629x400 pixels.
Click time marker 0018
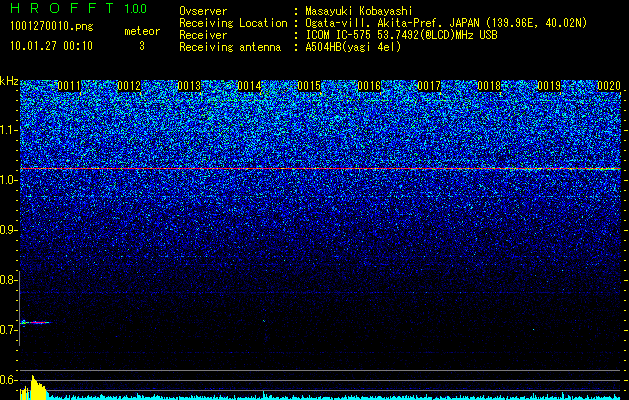(489, 86)
